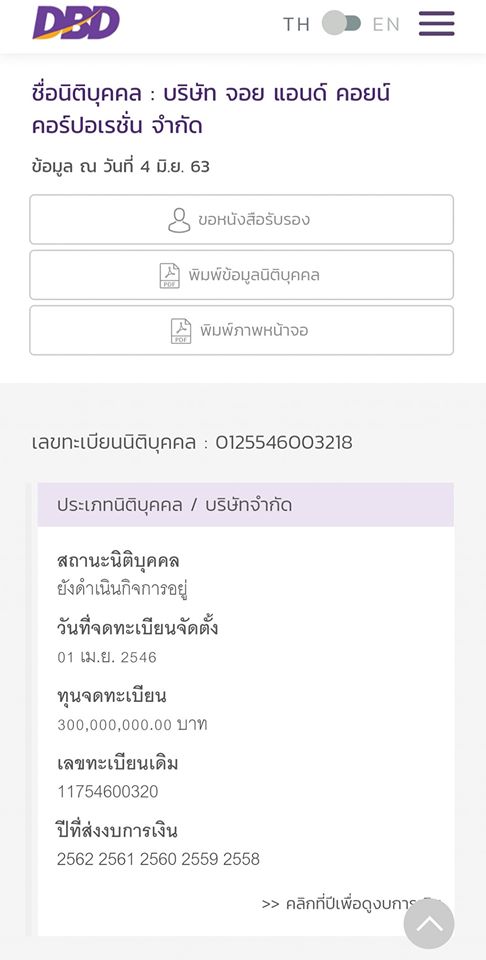Click the พิมพ์ข้อมูลนิติบุคคล button
This screenshot has height=960, width=486.
(242, 275)
